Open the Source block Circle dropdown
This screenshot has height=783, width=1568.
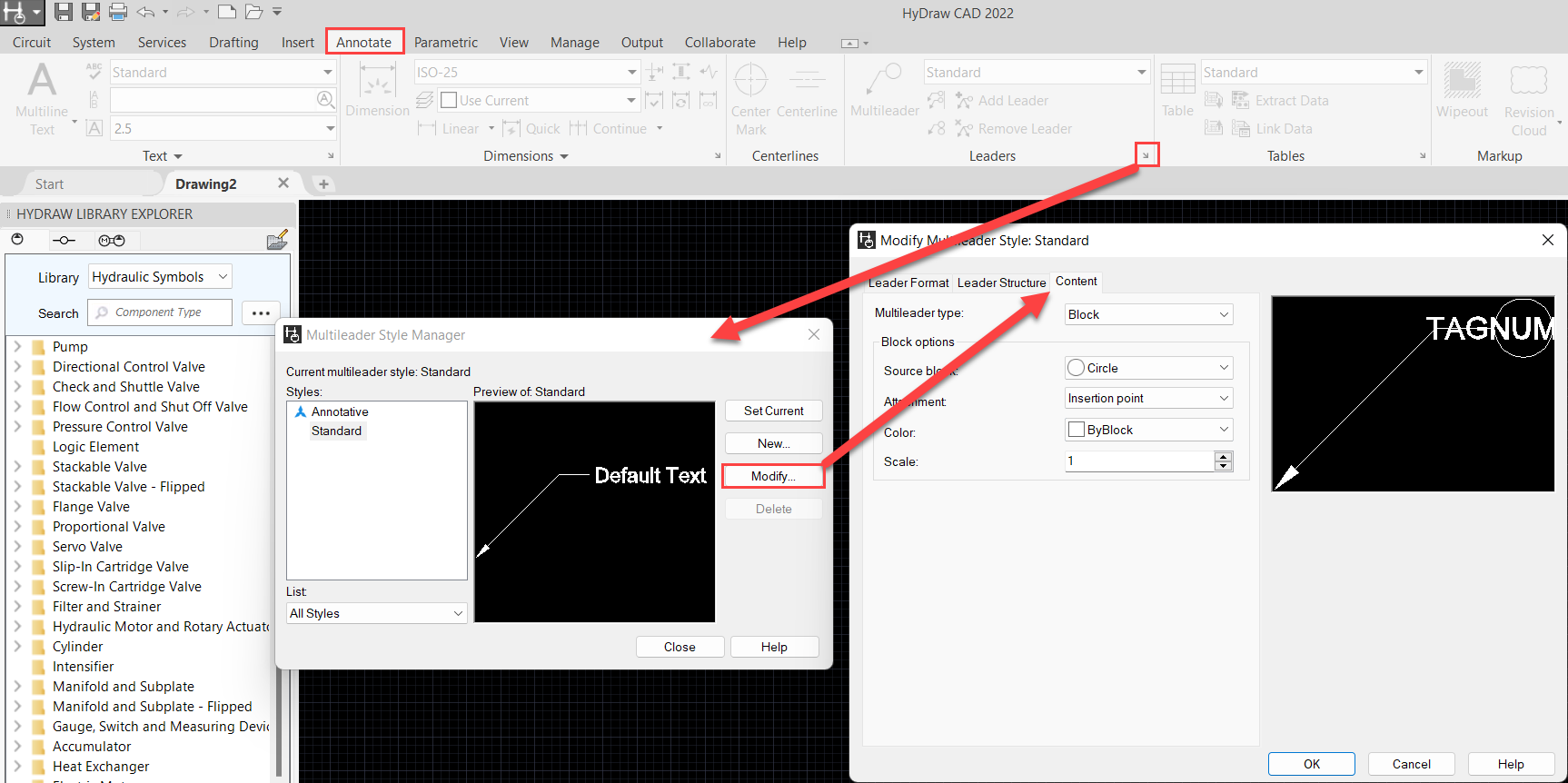[1149, 368]
